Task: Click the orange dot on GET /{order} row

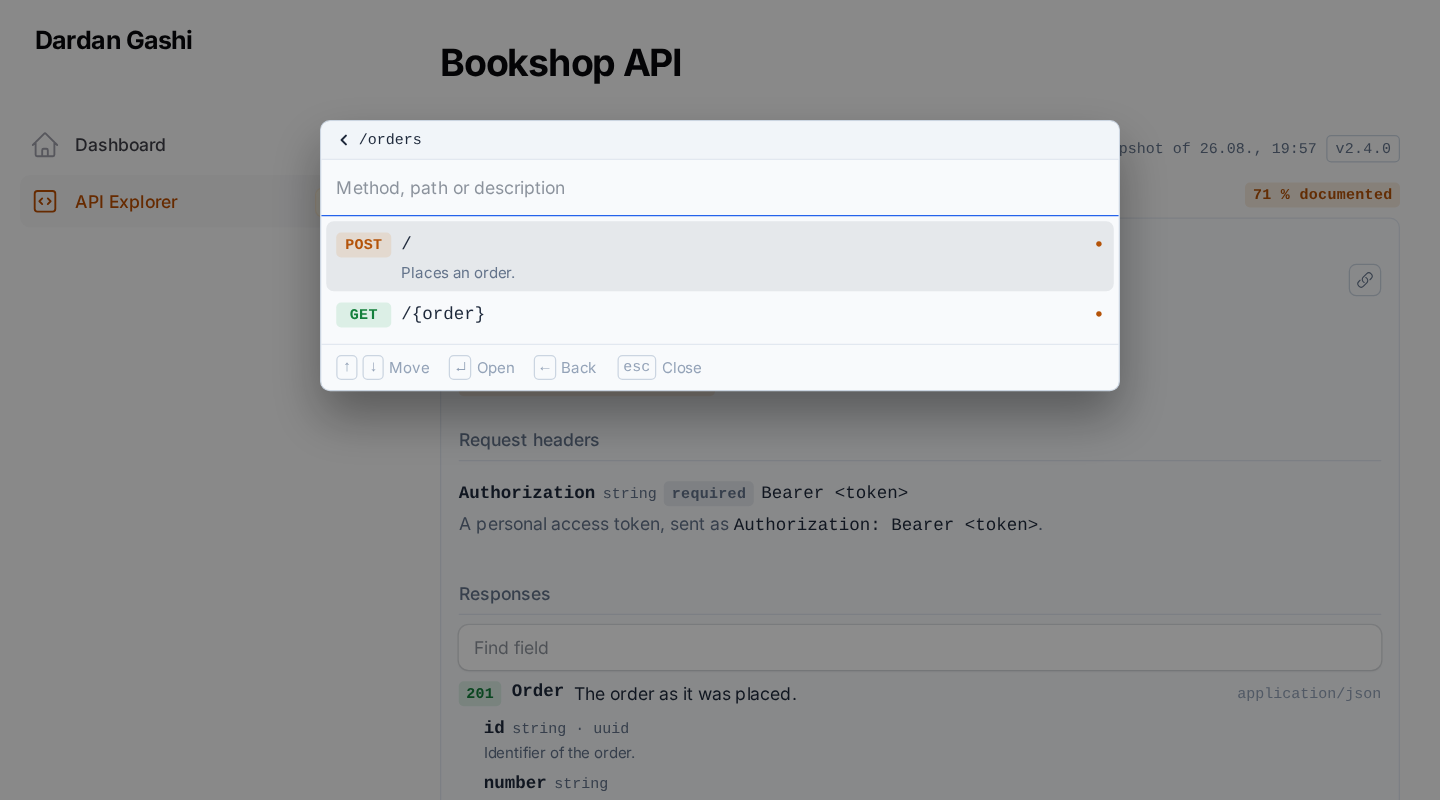Action: [x=1098, y=314]
